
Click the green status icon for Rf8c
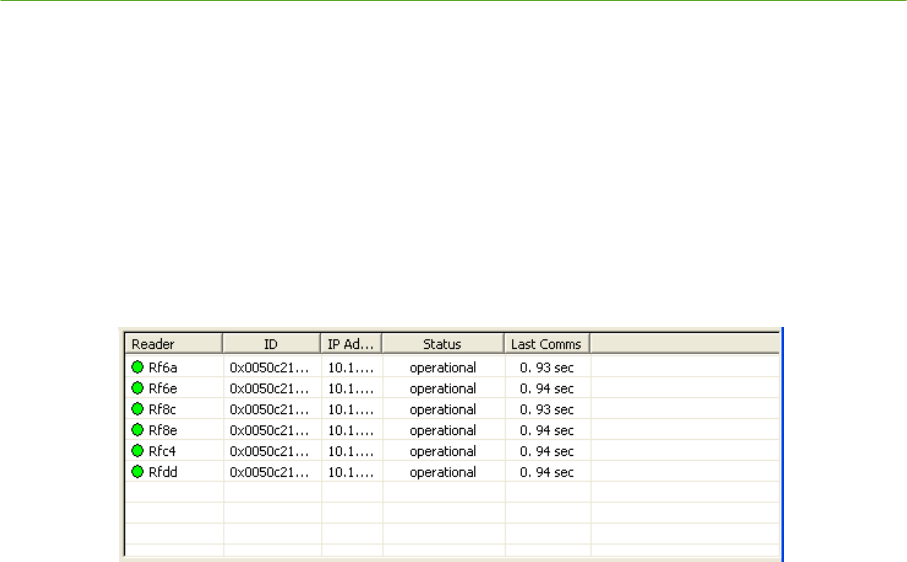tap(137, 409)
